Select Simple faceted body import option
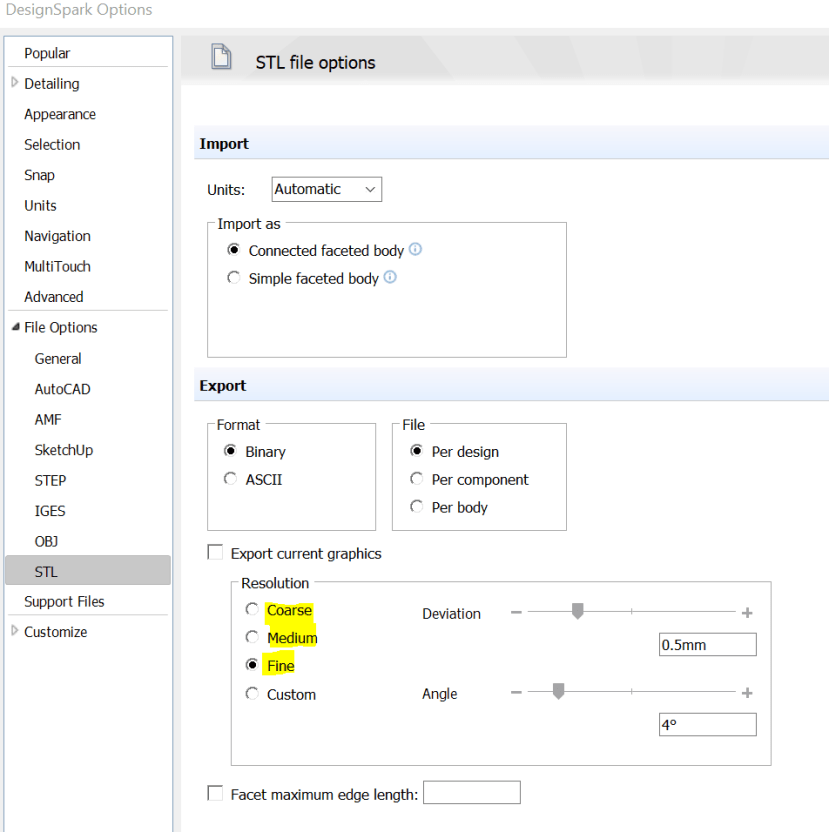This screenshot has width=829, height=832. [x=234, y=278]
